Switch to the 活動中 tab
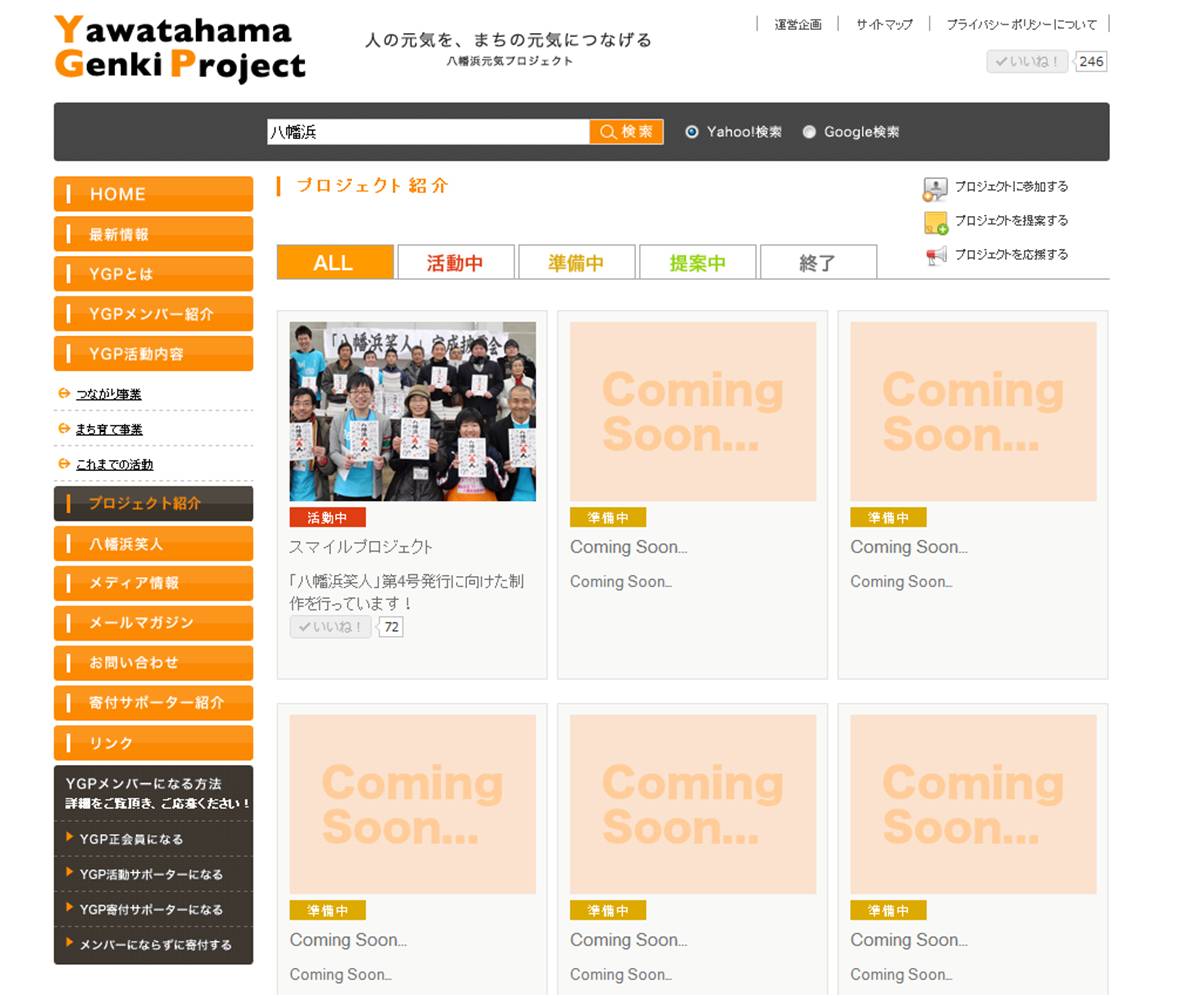Screen dimensions: 1195x996 [455, 263]
